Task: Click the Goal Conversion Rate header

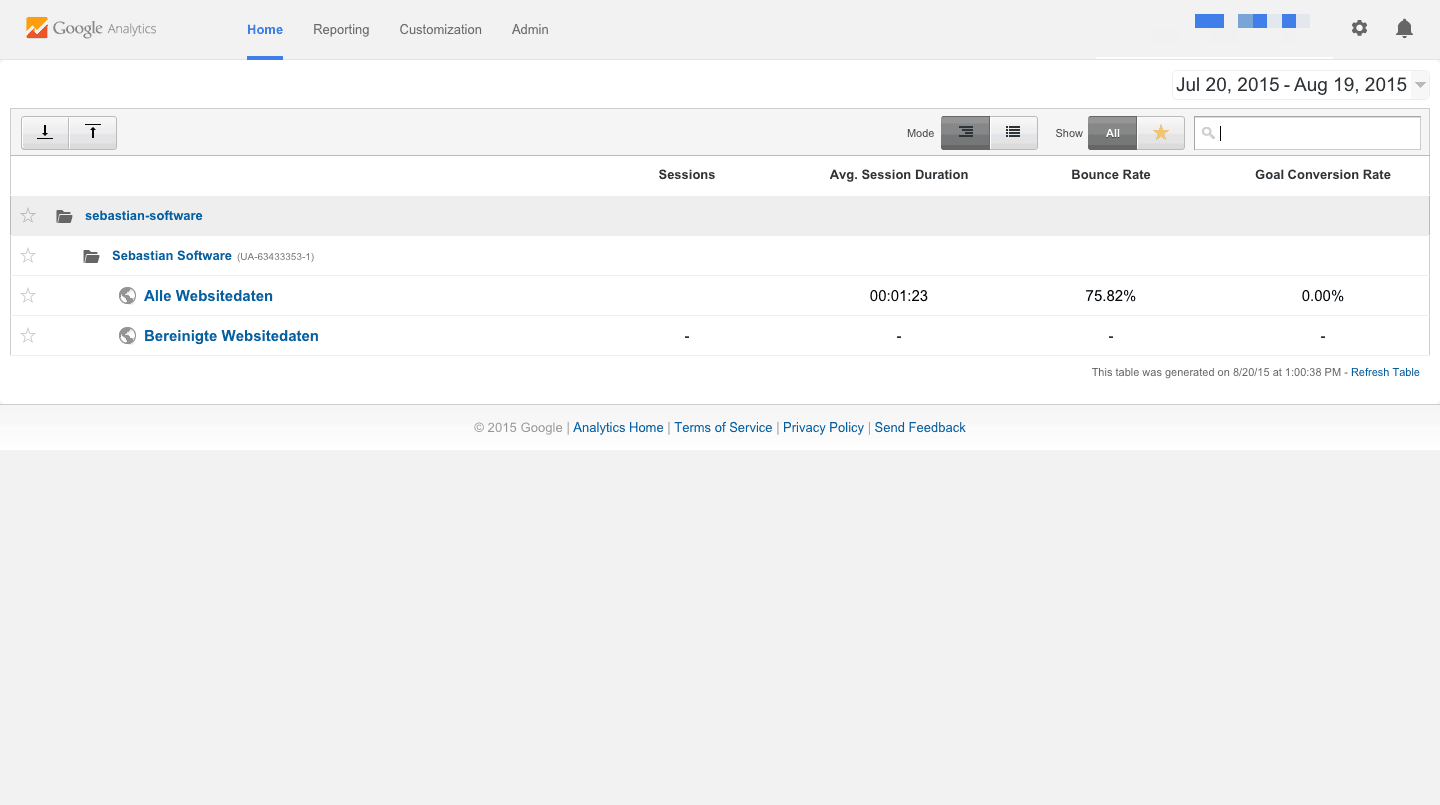Action: (1323, 175)
